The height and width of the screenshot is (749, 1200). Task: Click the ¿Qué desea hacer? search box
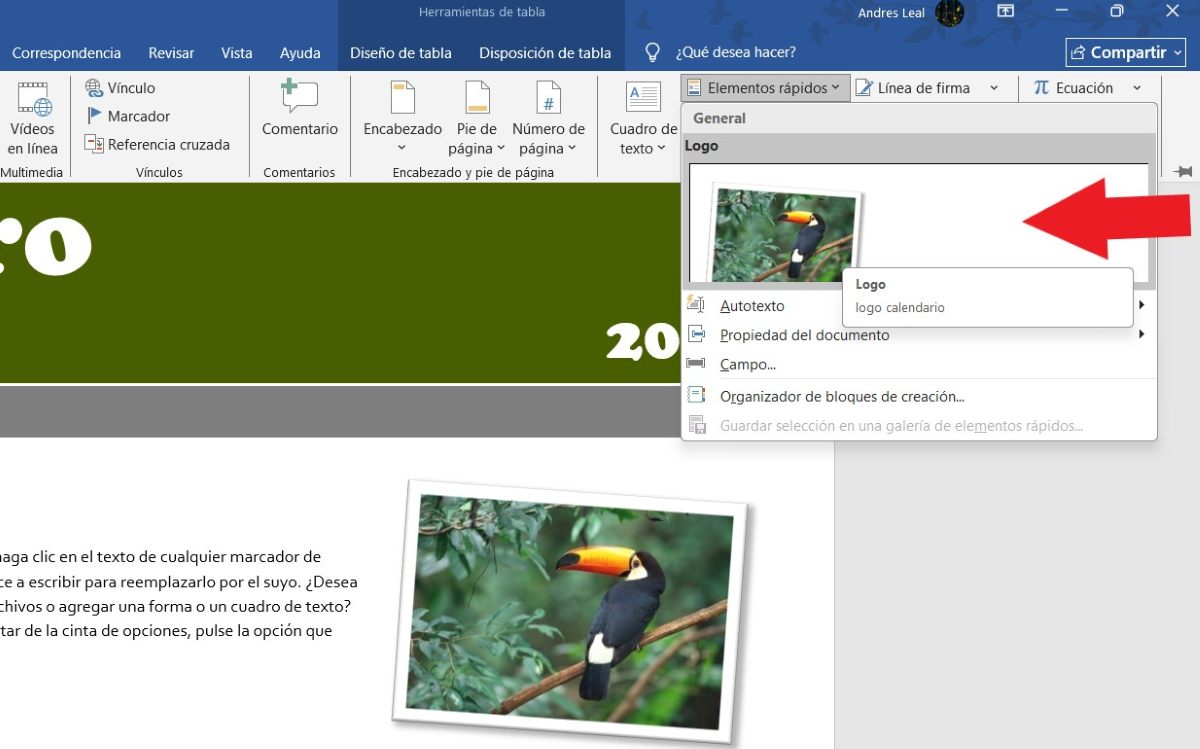click(x=735, y=53)
